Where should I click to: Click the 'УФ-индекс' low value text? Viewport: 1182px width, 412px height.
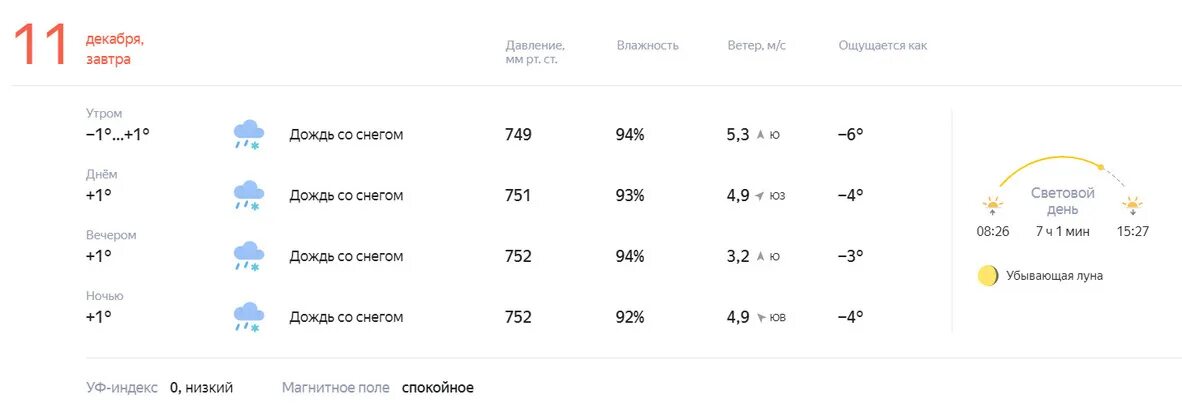[201, 388]
